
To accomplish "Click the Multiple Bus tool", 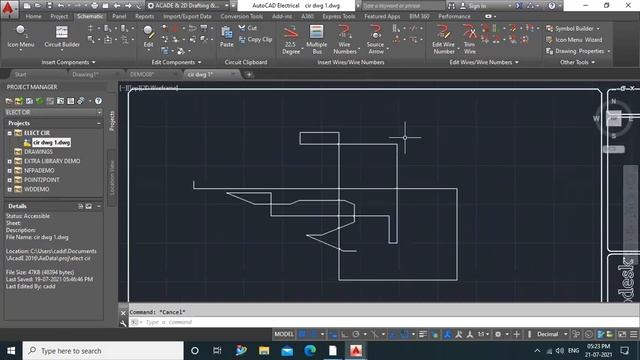I will (316, 39).
